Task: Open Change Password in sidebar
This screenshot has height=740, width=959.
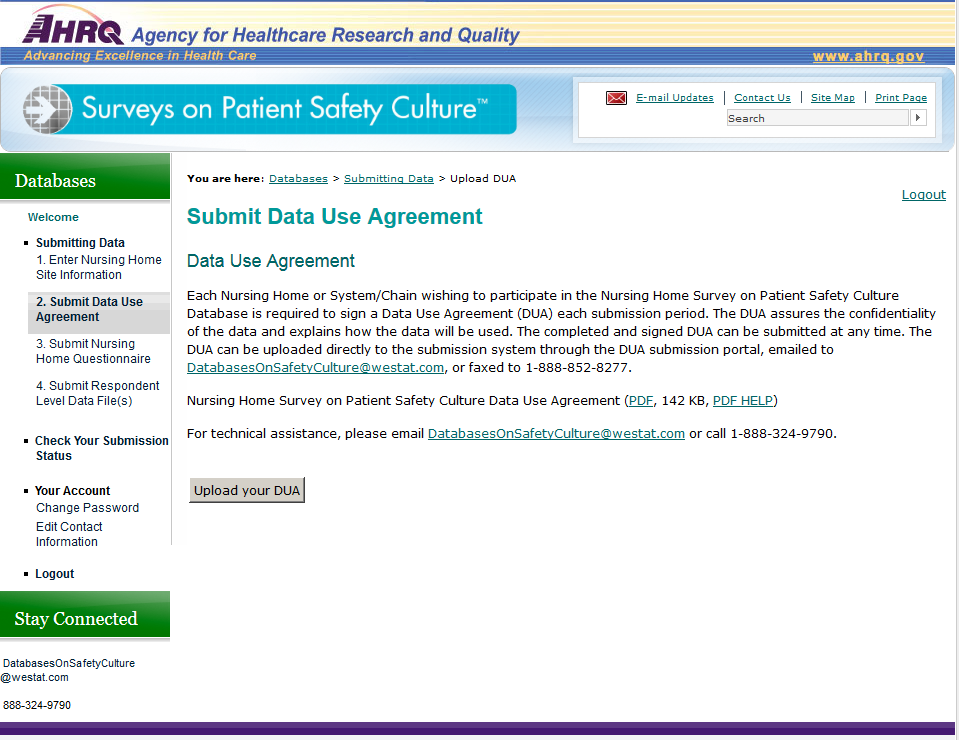Action: 87,508
